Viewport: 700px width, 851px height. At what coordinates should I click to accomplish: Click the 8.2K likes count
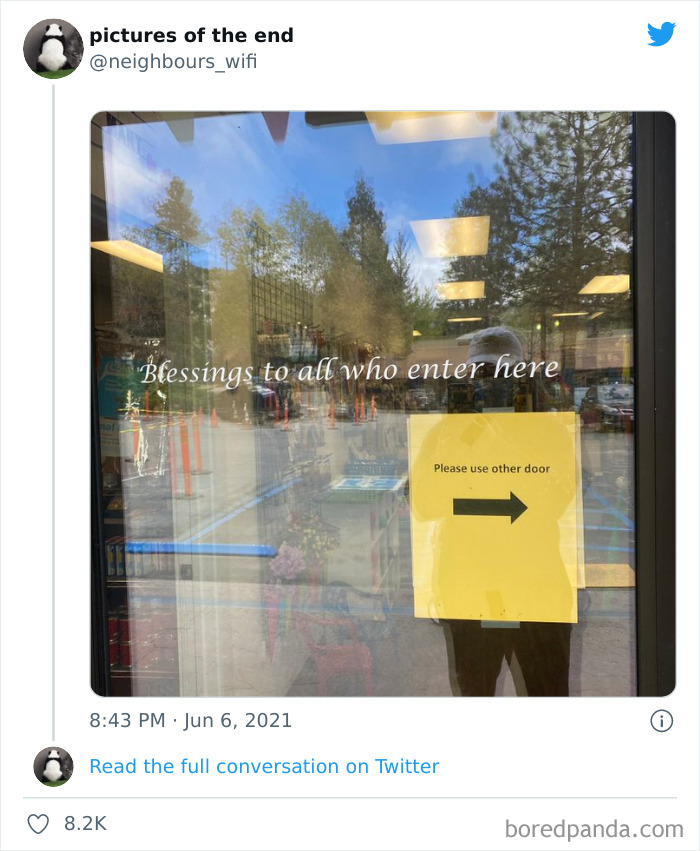point(85,823)
